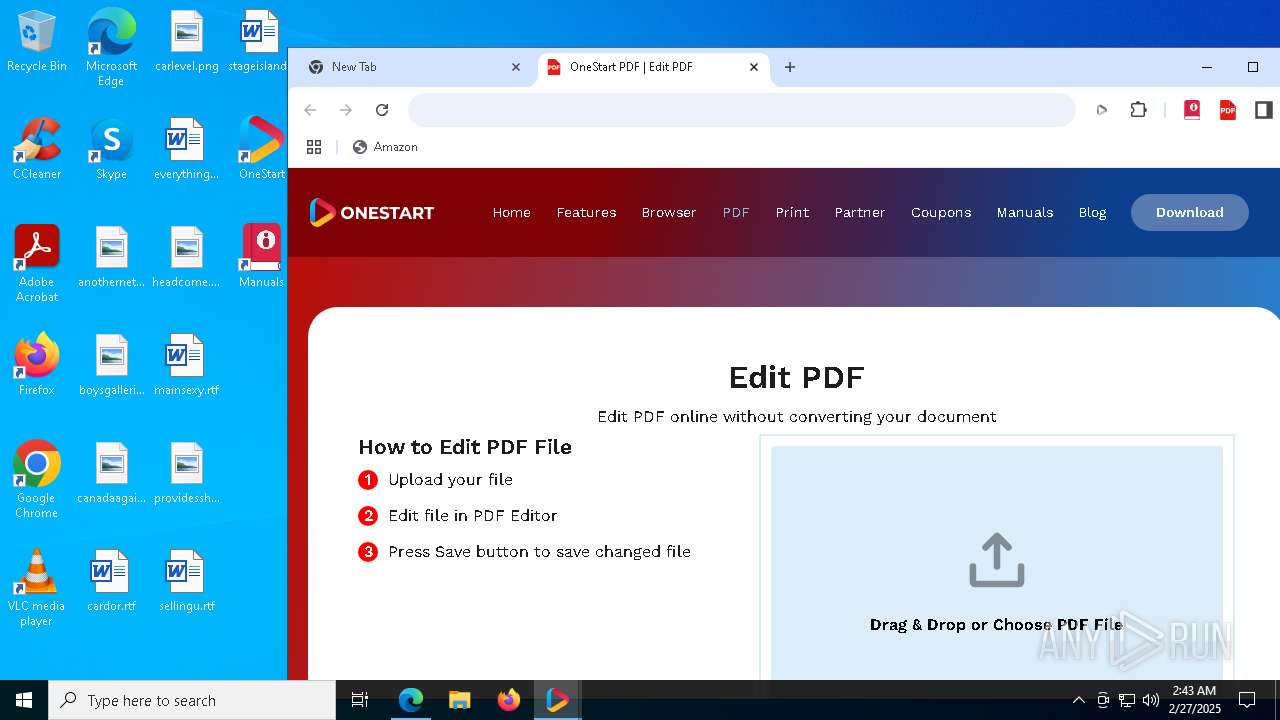Select mainsexy.rtf desktop file
Screen dimensions: 1280x720
[x=186, y=365]
